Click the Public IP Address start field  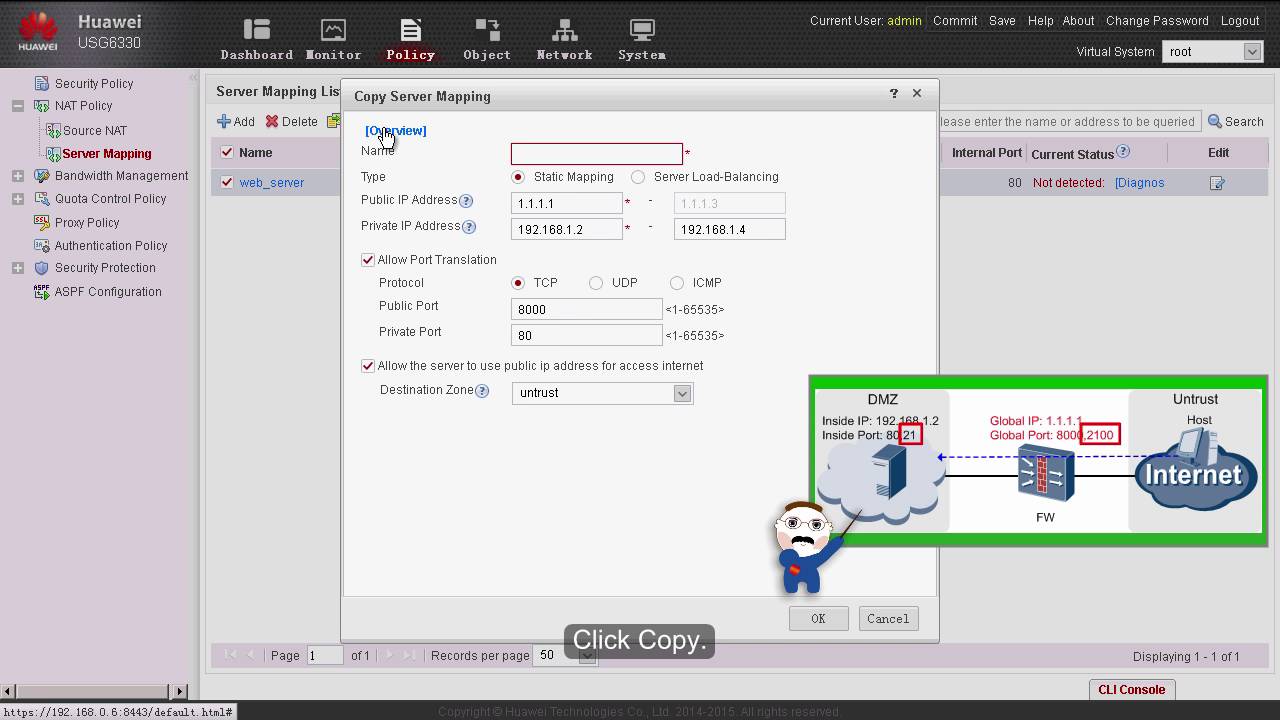(567, 203)
